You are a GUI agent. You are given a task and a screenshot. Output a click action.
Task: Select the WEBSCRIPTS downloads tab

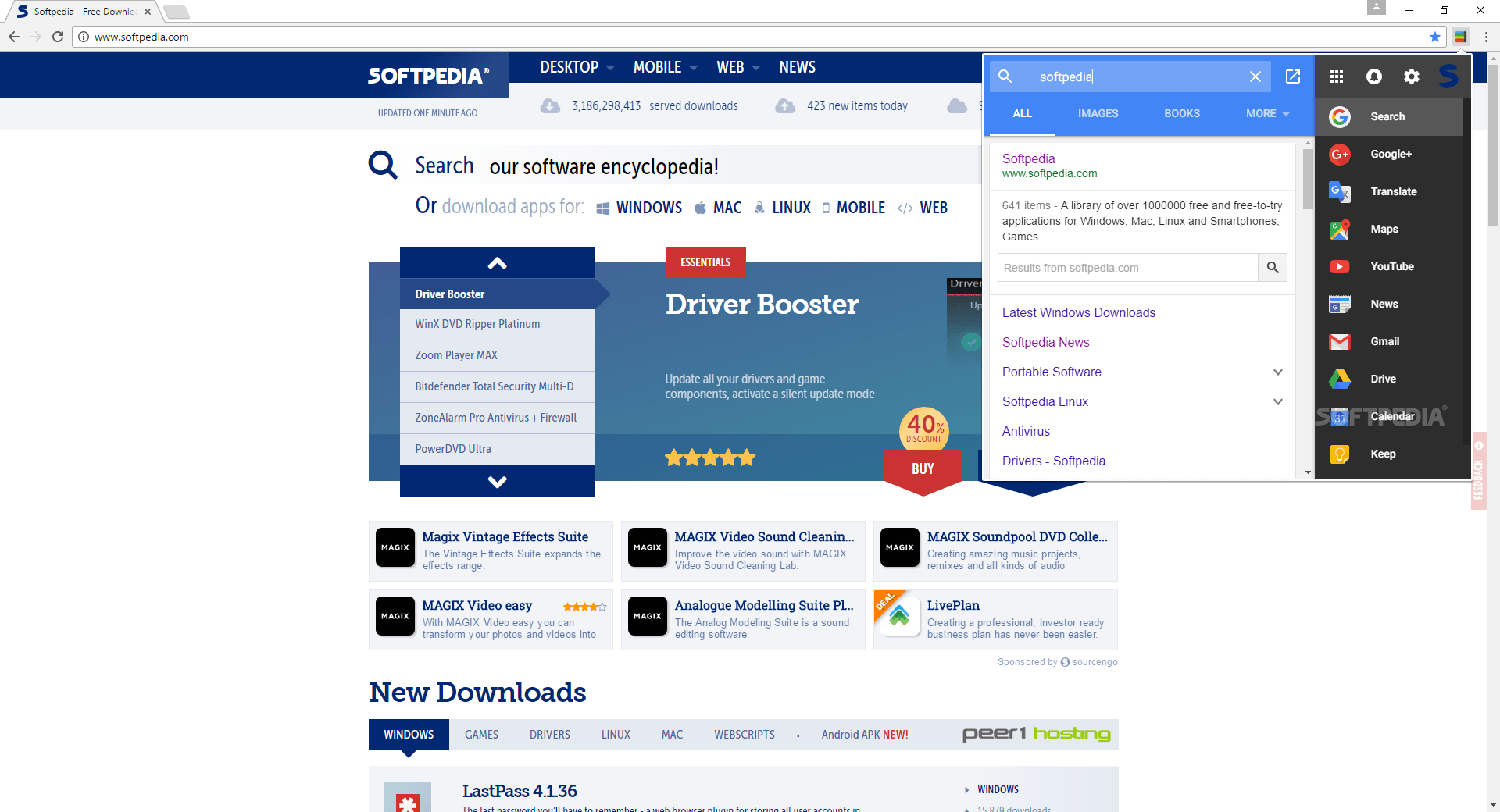(x=745, y=735)
